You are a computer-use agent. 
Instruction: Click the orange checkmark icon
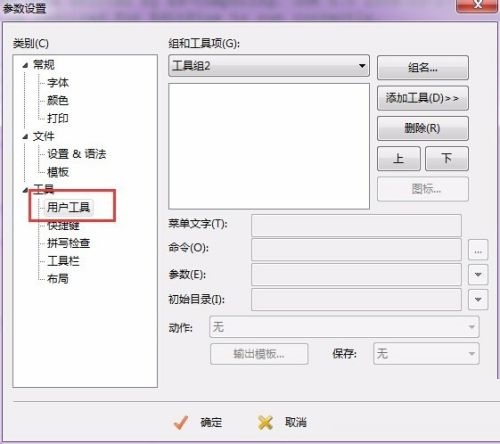pyautogui.click(x=181, y=423)
